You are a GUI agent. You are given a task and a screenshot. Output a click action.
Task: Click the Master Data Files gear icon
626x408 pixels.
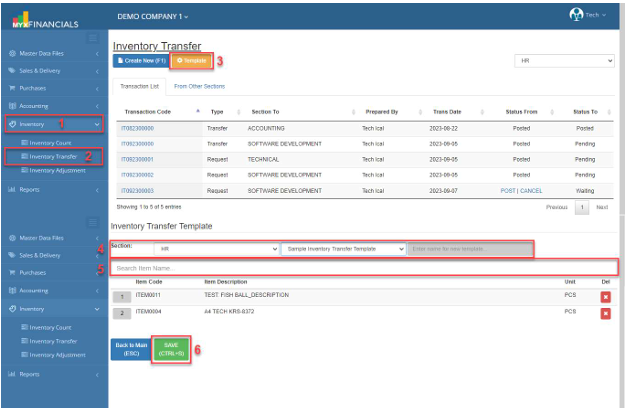12,53
